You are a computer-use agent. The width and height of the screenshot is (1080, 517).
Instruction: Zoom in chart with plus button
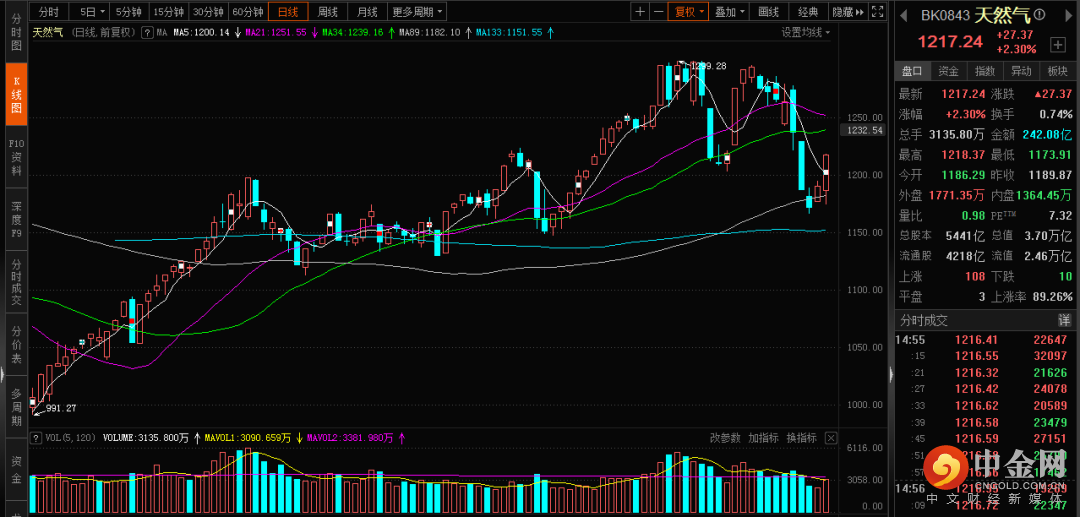click(640, 12)
